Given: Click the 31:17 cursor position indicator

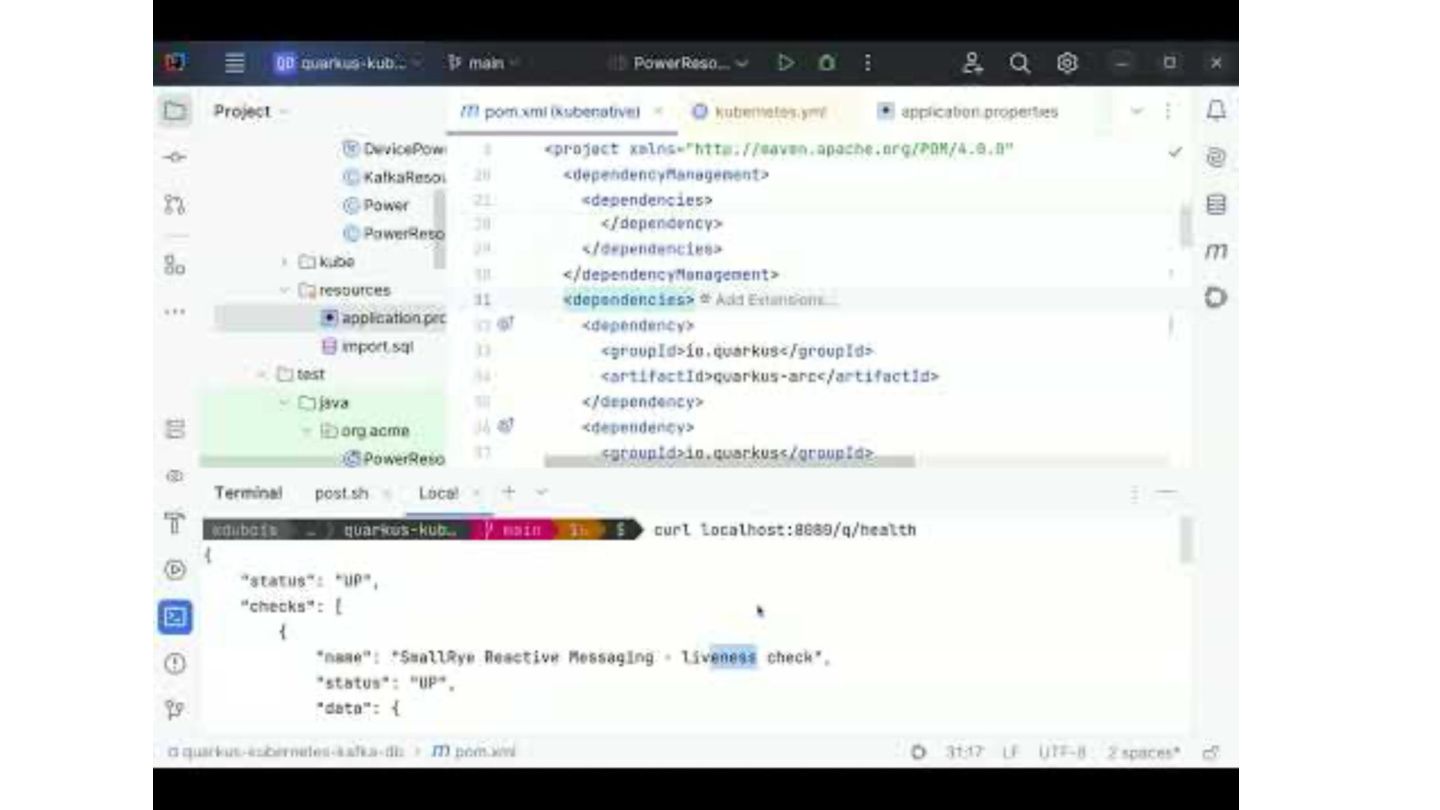Looking at the screenshot, I should (963, 751).
